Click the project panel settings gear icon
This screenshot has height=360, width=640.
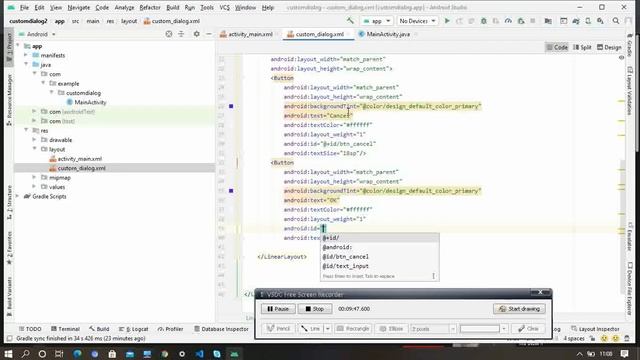pyautogui.click(x=196, y=34)
